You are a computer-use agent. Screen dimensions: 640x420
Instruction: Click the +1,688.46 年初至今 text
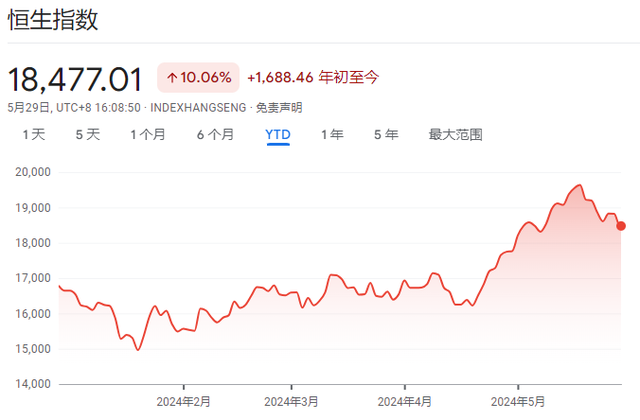[x=313, y=77]
